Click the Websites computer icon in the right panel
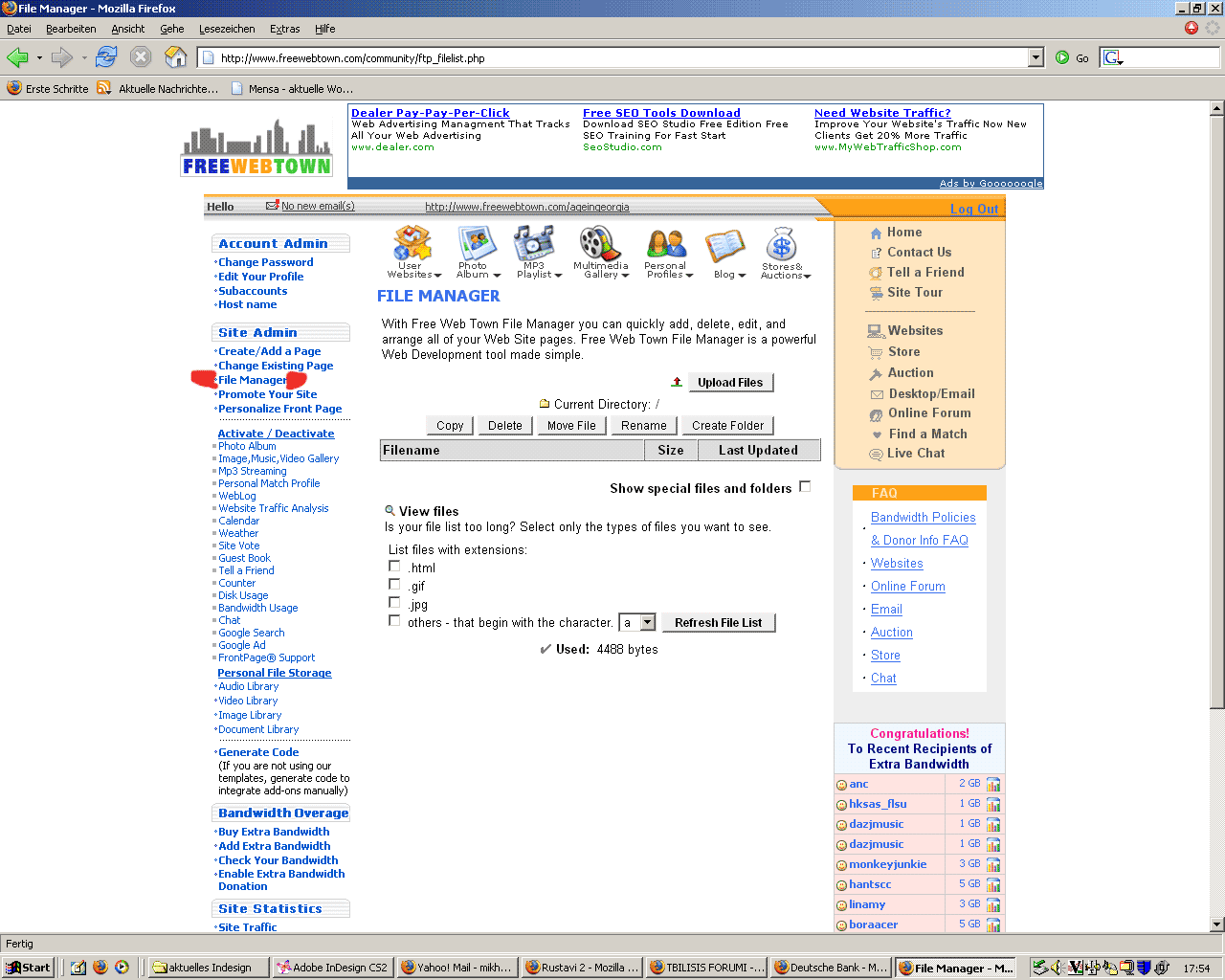The height and width of the screenshot is (980, 1225). click(876, 331)
